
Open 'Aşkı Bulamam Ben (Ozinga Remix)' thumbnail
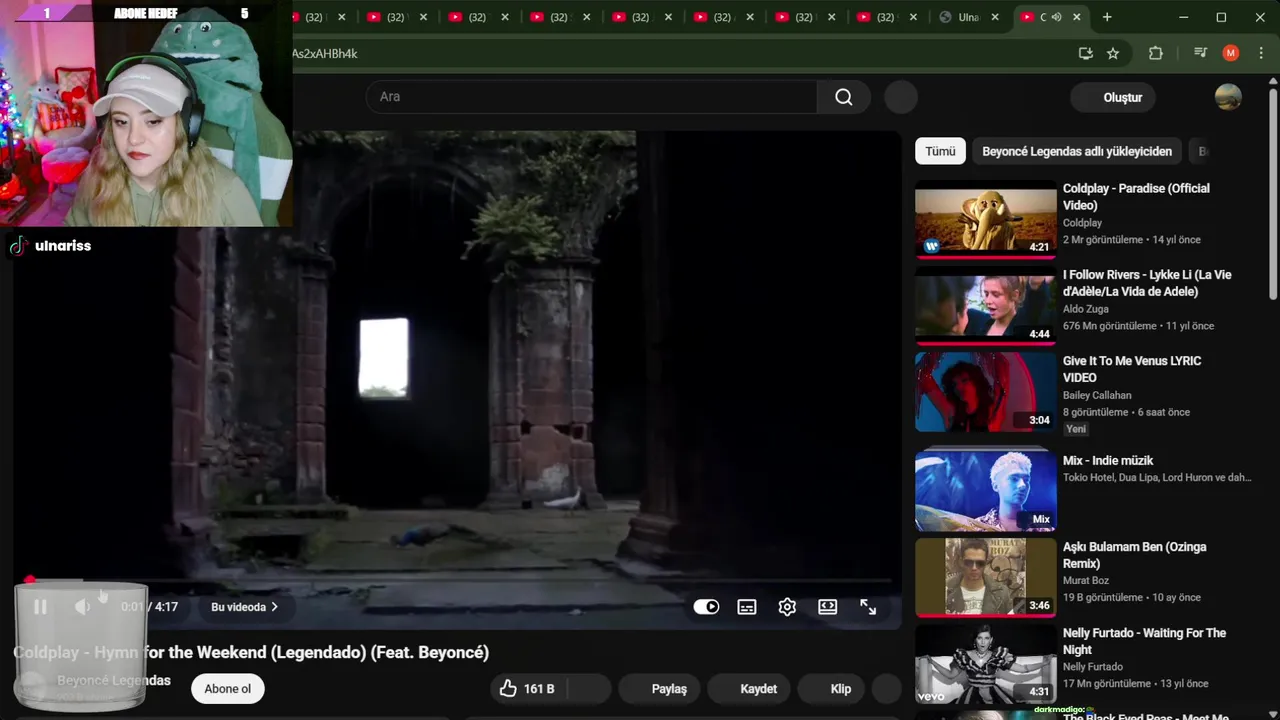tap(985, 578)
